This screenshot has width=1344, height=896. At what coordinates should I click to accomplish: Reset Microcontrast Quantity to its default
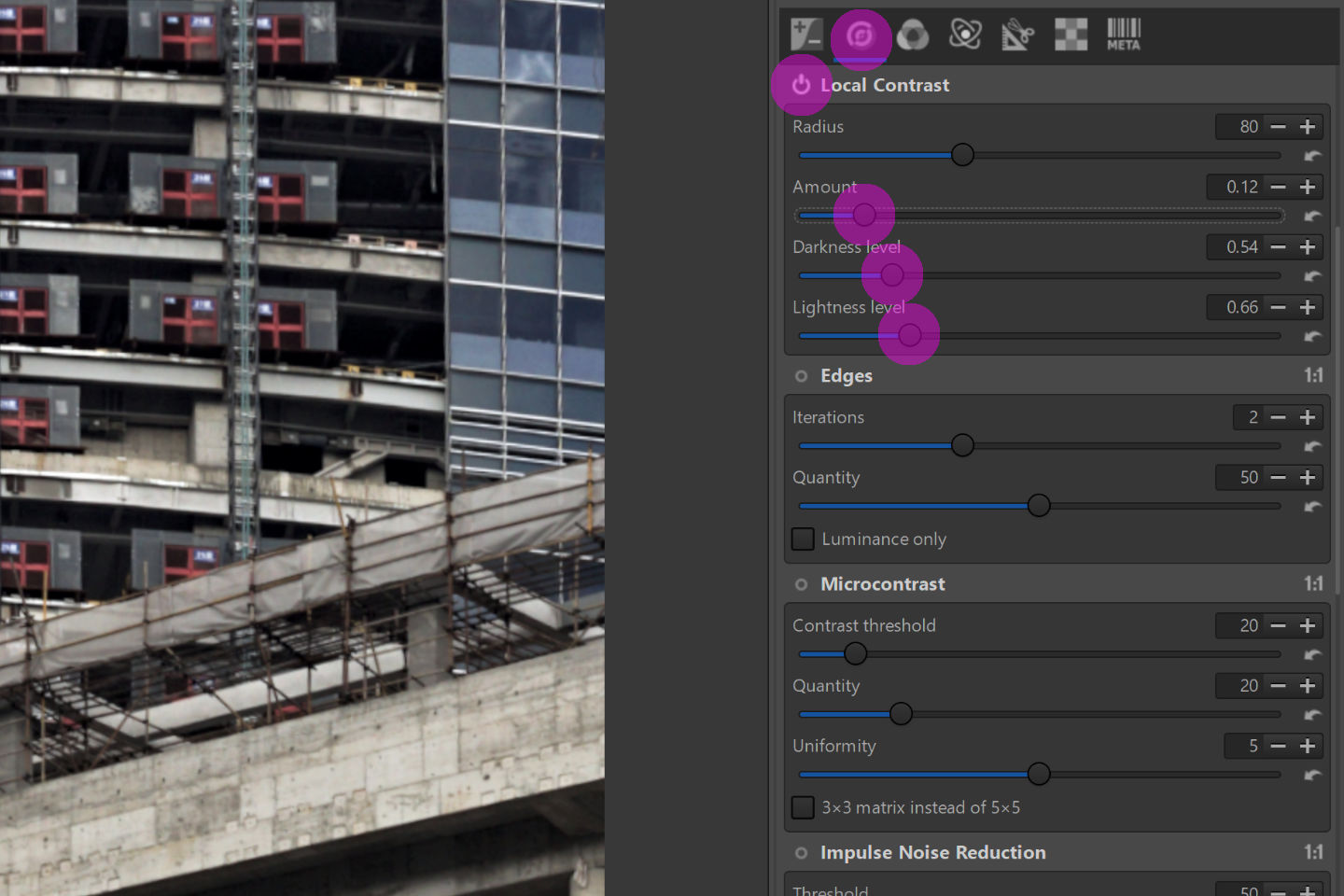(1312, 714)
